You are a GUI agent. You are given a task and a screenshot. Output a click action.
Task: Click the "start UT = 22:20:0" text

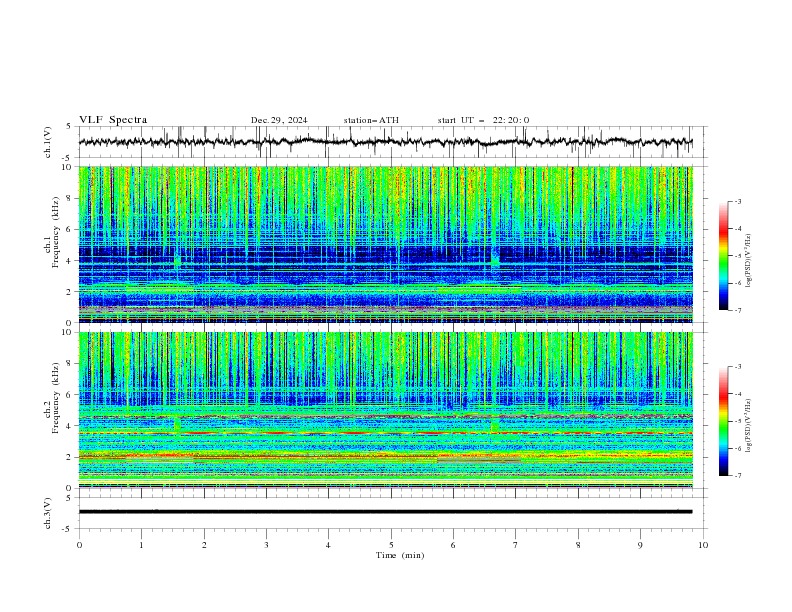click(x=483, y=120)
